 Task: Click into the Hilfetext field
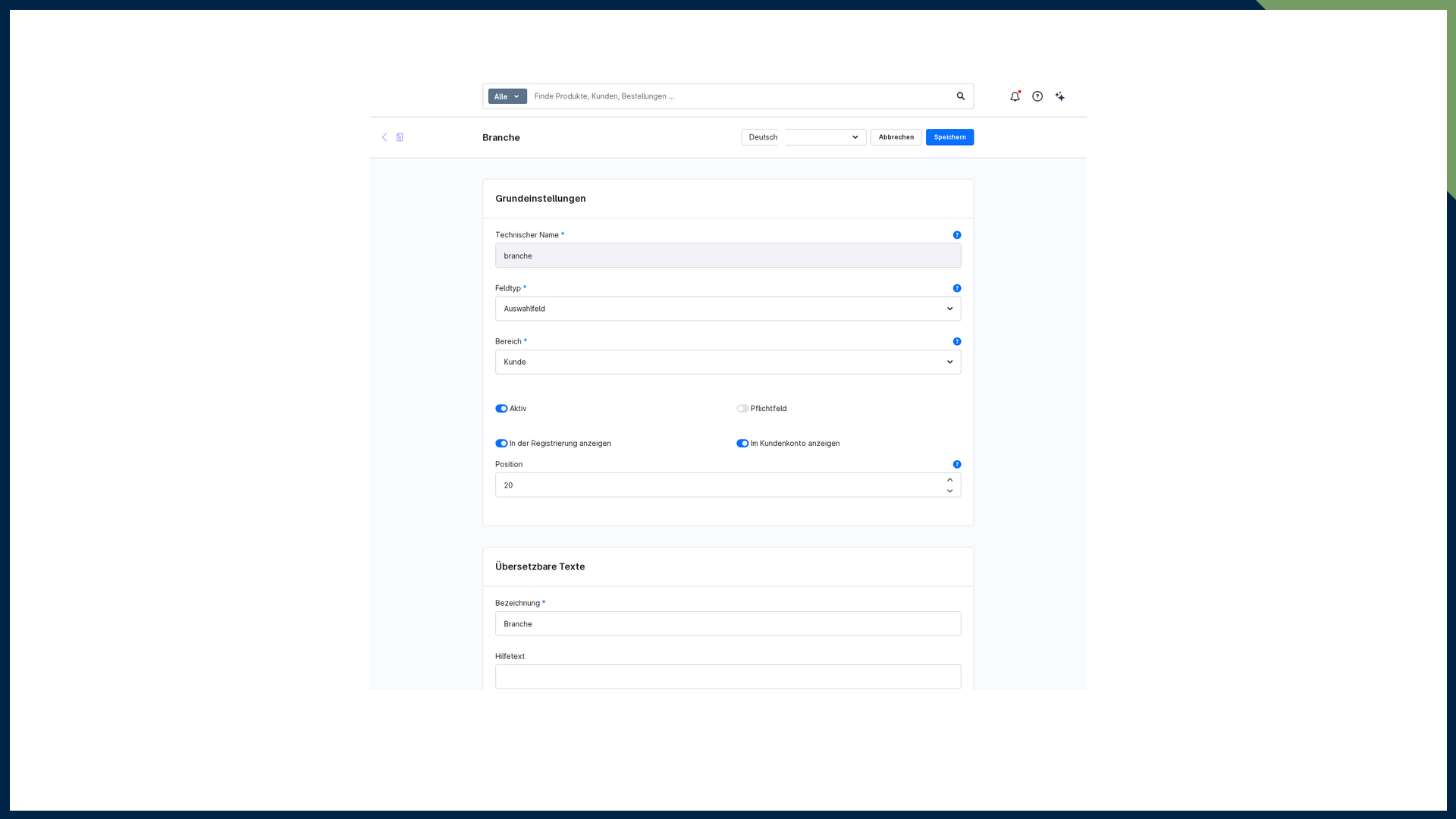[728, 677]
